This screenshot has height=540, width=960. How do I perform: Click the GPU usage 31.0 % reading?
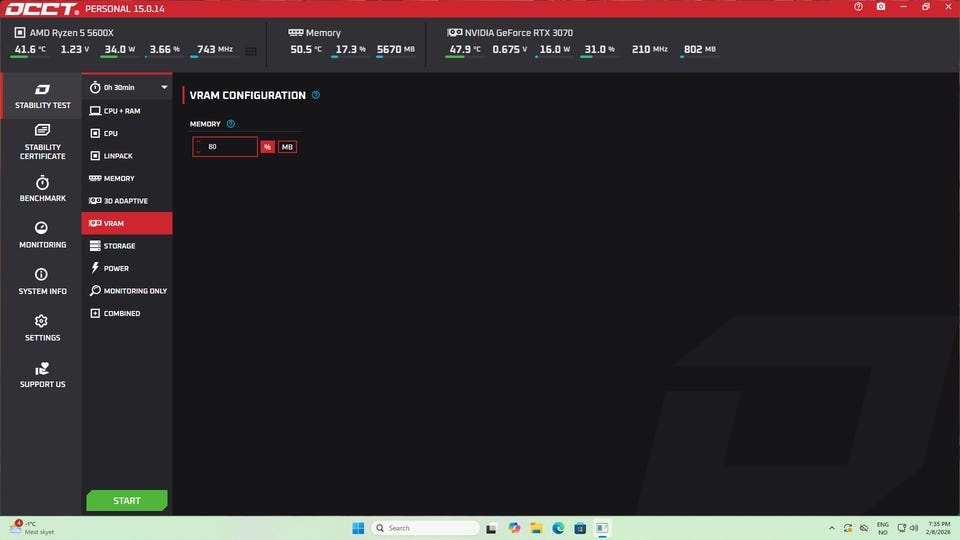coord(599,50)
